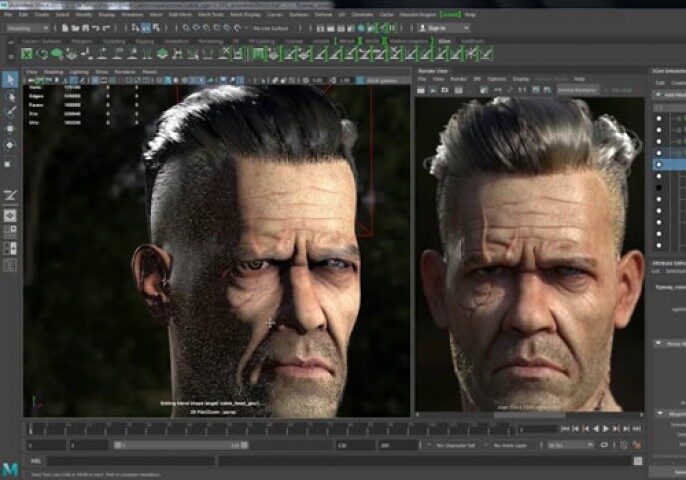Render the current frame clapper icon
This screenshot has height=480, width=686.
[x=331, y=28]
